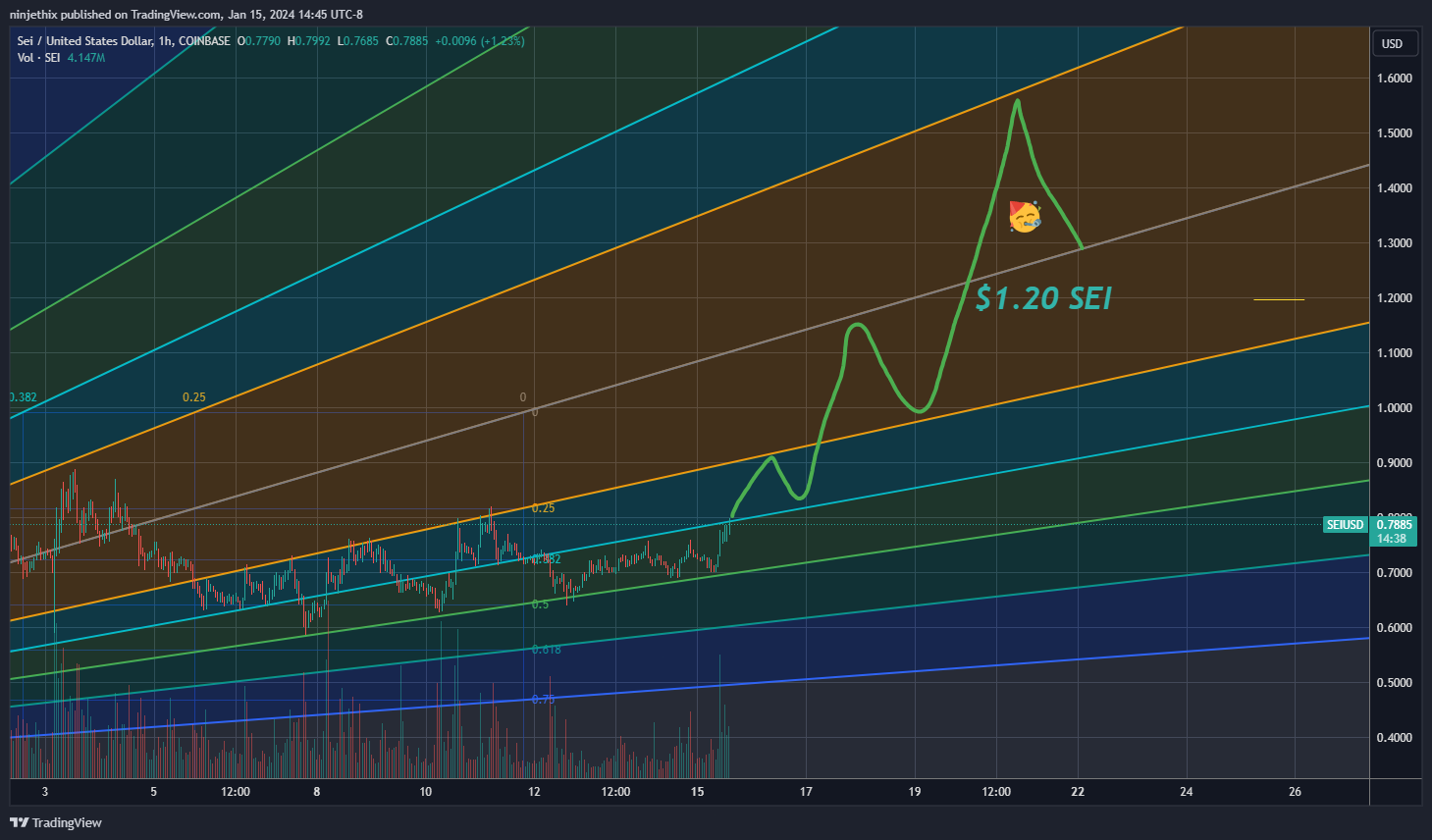Click the Low value L0.7685
Screen dimensions: 1432x840
click(357, 41)
